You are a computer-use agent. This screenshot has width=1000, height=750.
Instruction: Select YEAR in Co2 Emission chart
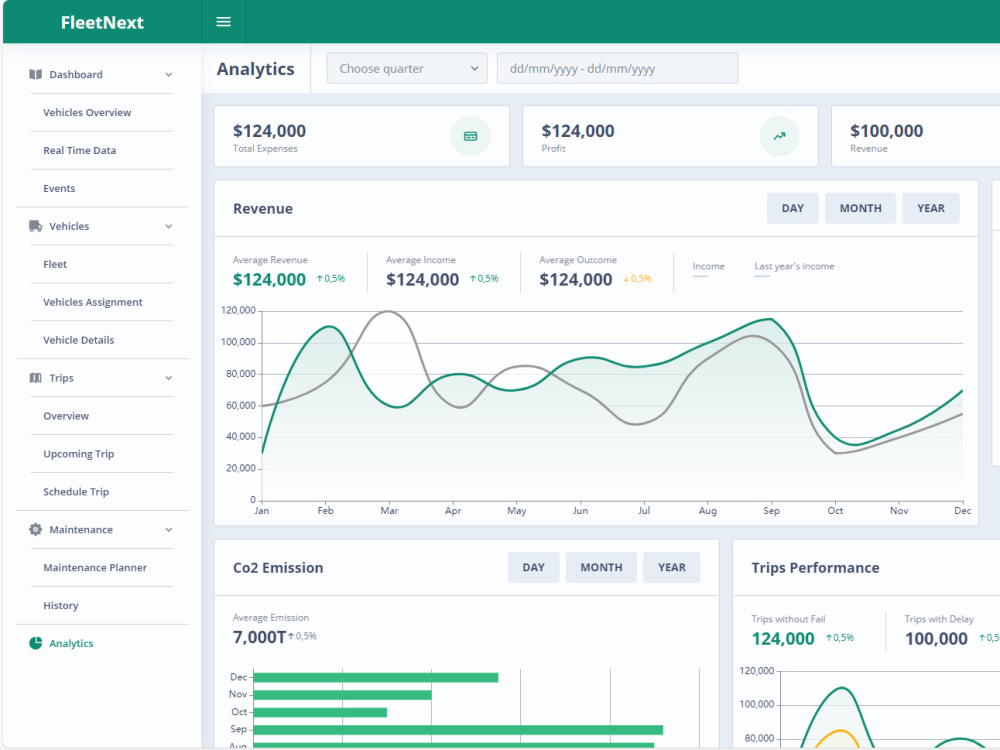point(672,567)
